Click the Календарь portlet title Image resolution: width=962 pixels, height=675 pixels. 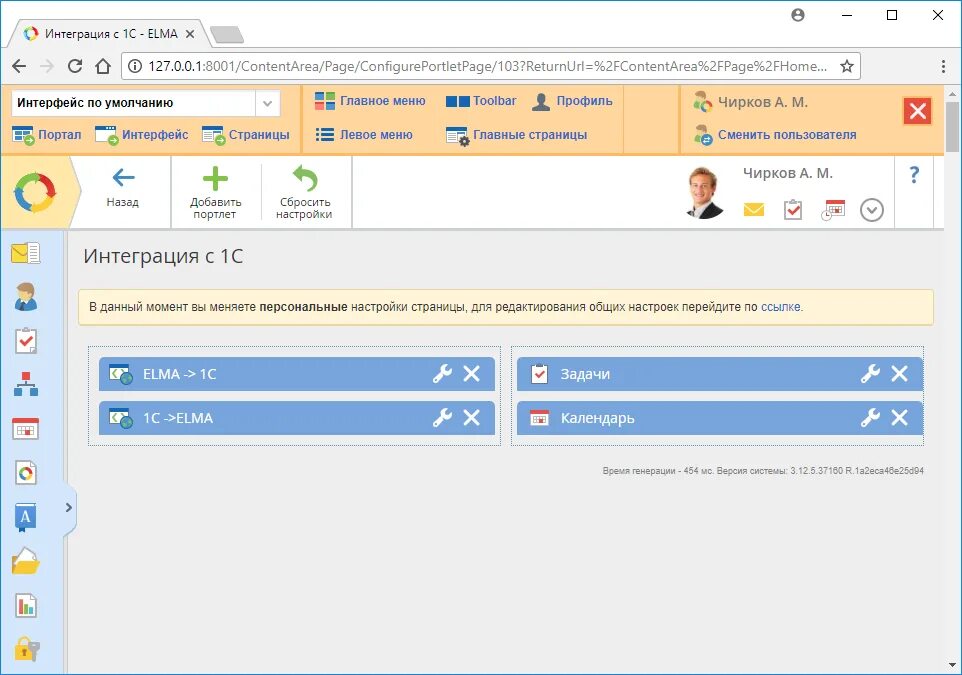(598, 418)
